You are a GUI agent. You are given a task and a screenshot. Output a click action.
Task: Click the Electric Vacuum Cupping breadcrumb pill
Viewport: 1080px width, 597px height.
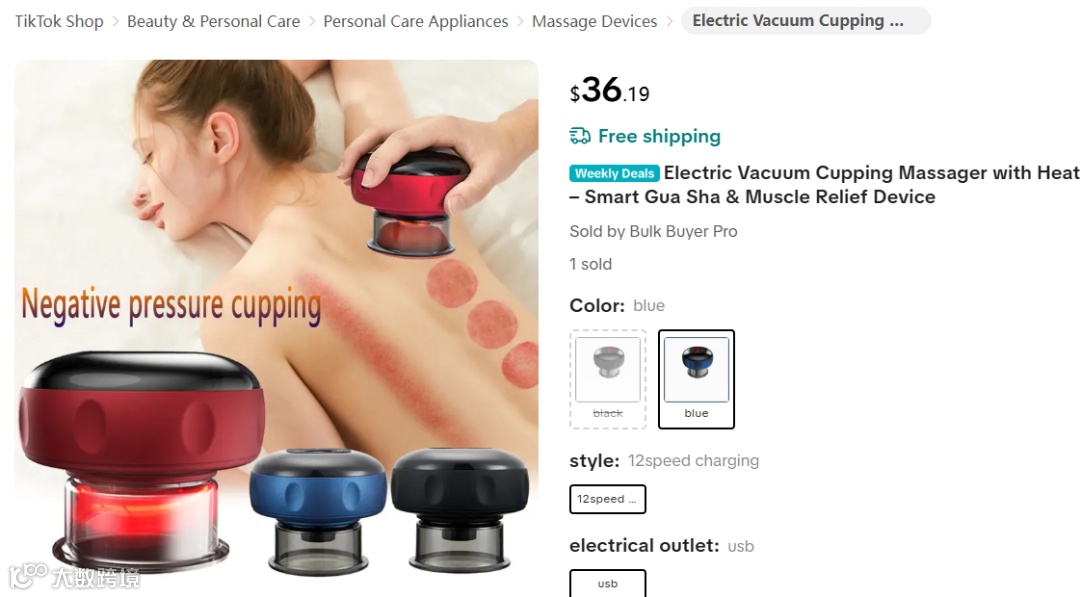[x=806, y=21]
